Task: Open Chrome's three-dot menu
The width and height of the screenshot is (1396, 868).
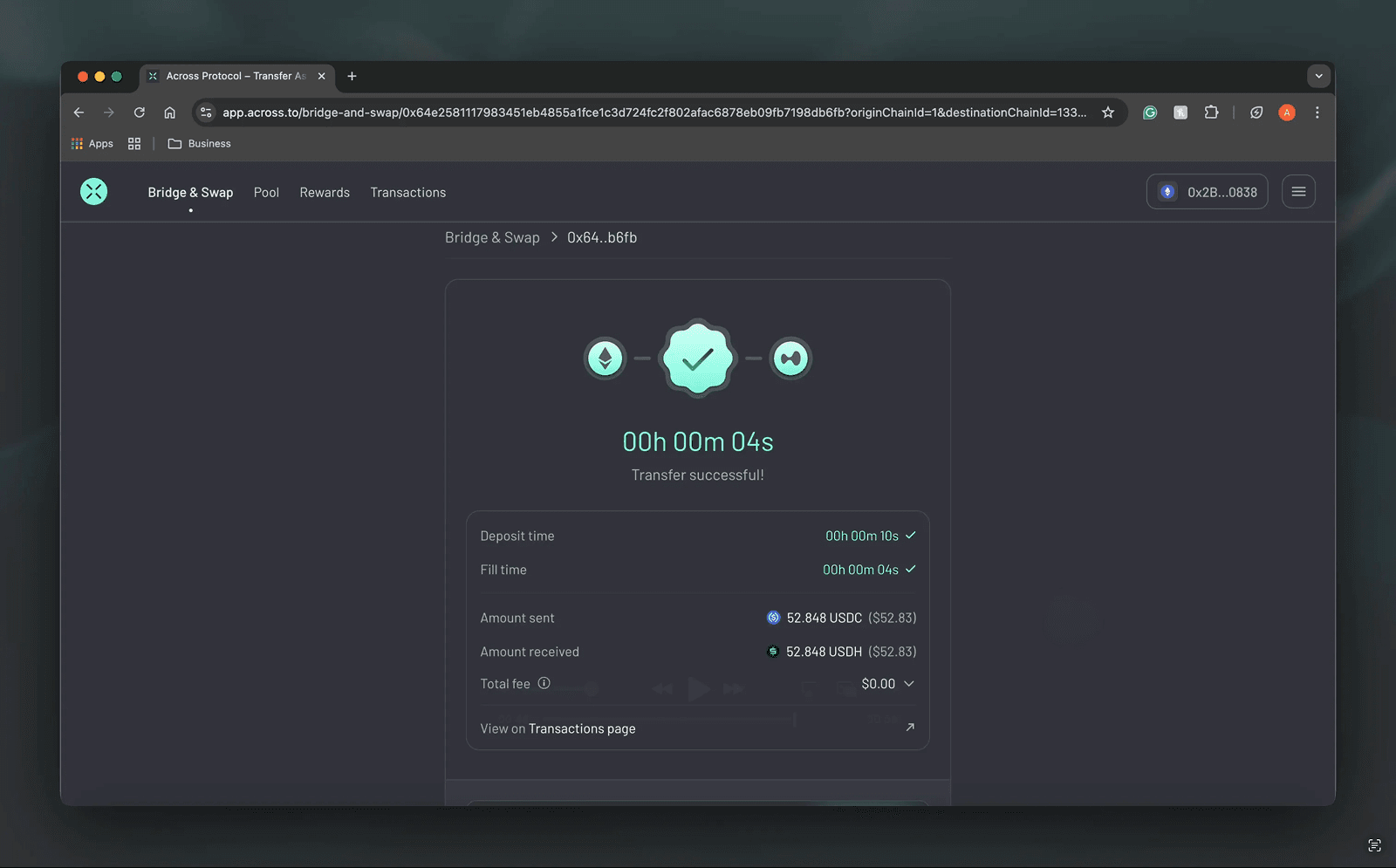Action: click(1317, 113)
